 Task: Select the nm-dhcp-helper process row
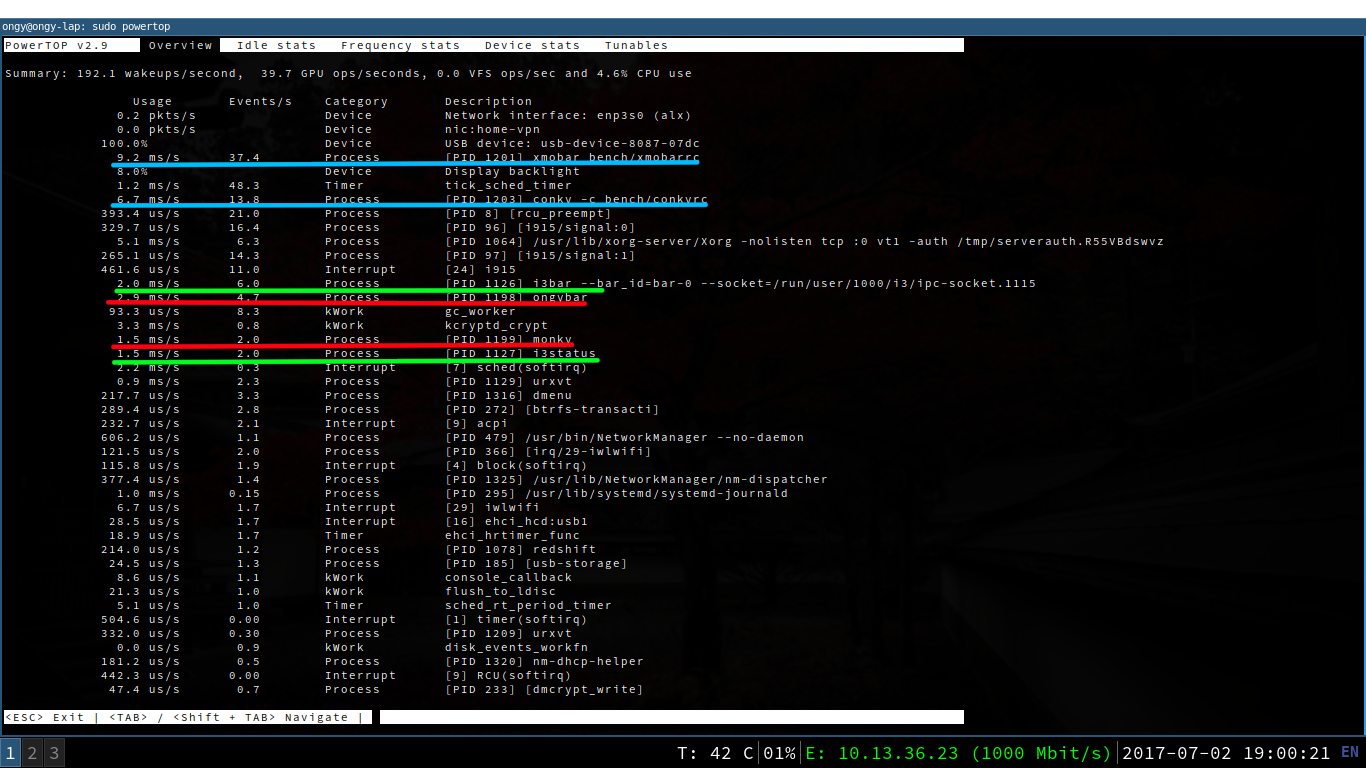[x=372, y=661]
